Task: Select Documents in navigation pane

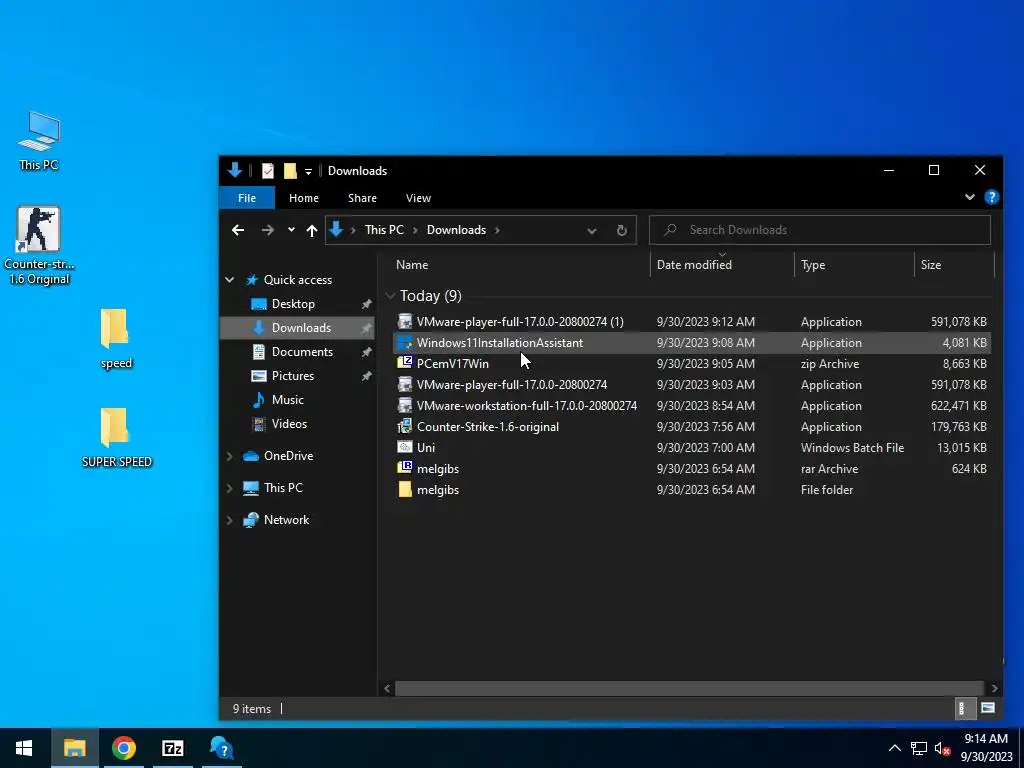Action: click(x=302, y=351)
